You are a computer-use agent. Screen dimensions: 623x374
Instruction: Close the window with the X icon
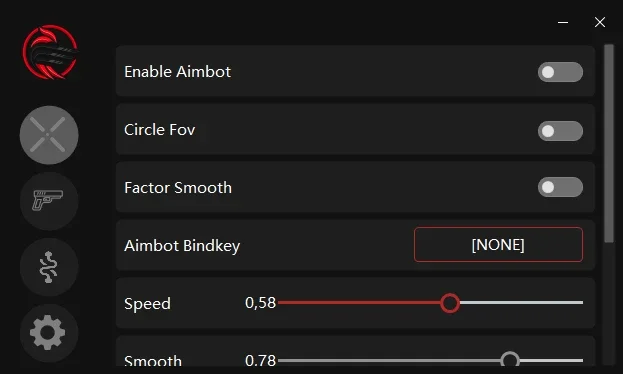click(600, 22)
